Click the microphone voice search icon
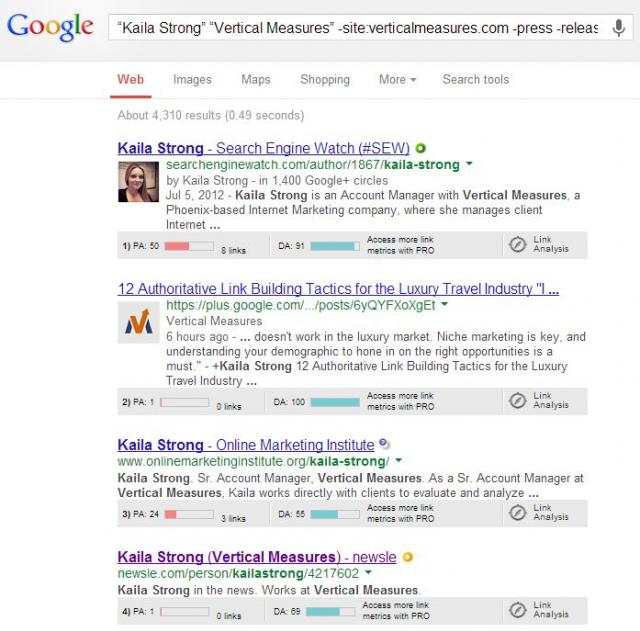This screenshot has width=640, height=631. (619, 28)
